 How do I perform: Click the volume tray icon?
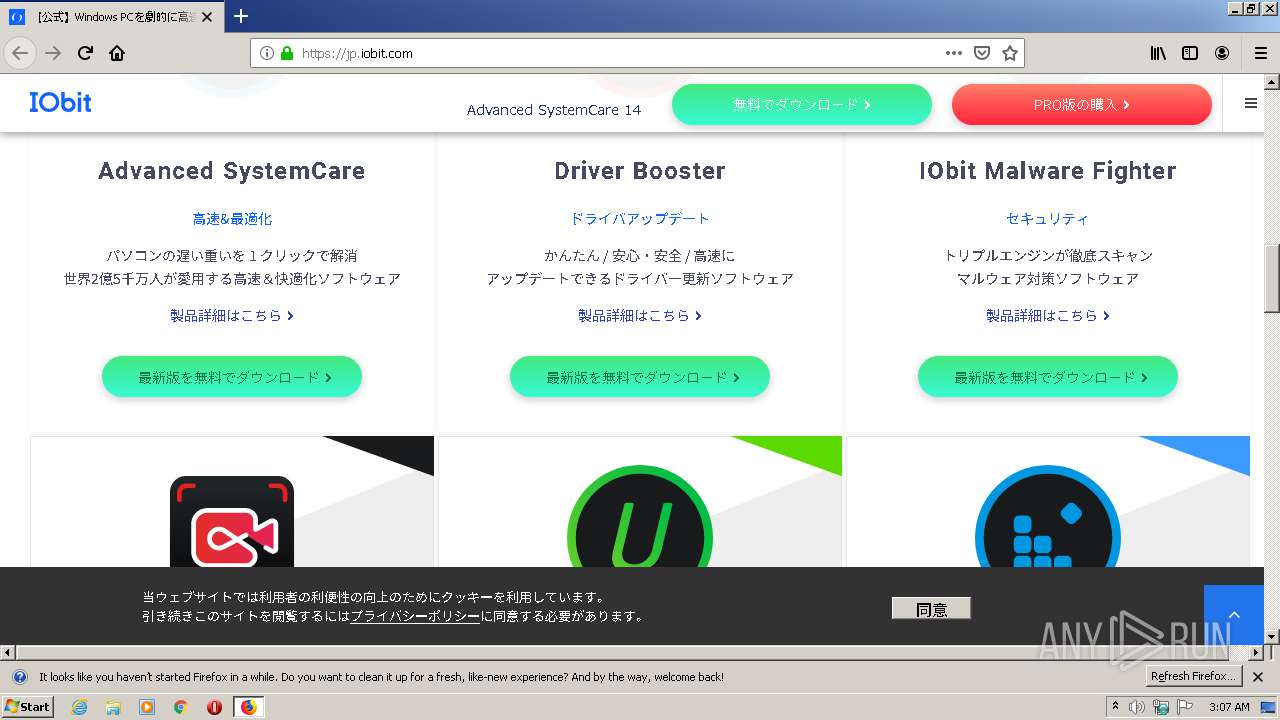point(1137,707)
